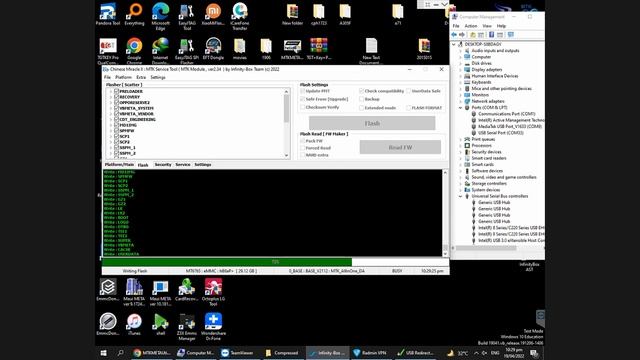Collapse the Ports (COM & LPT) node

[x=460, y=107]
